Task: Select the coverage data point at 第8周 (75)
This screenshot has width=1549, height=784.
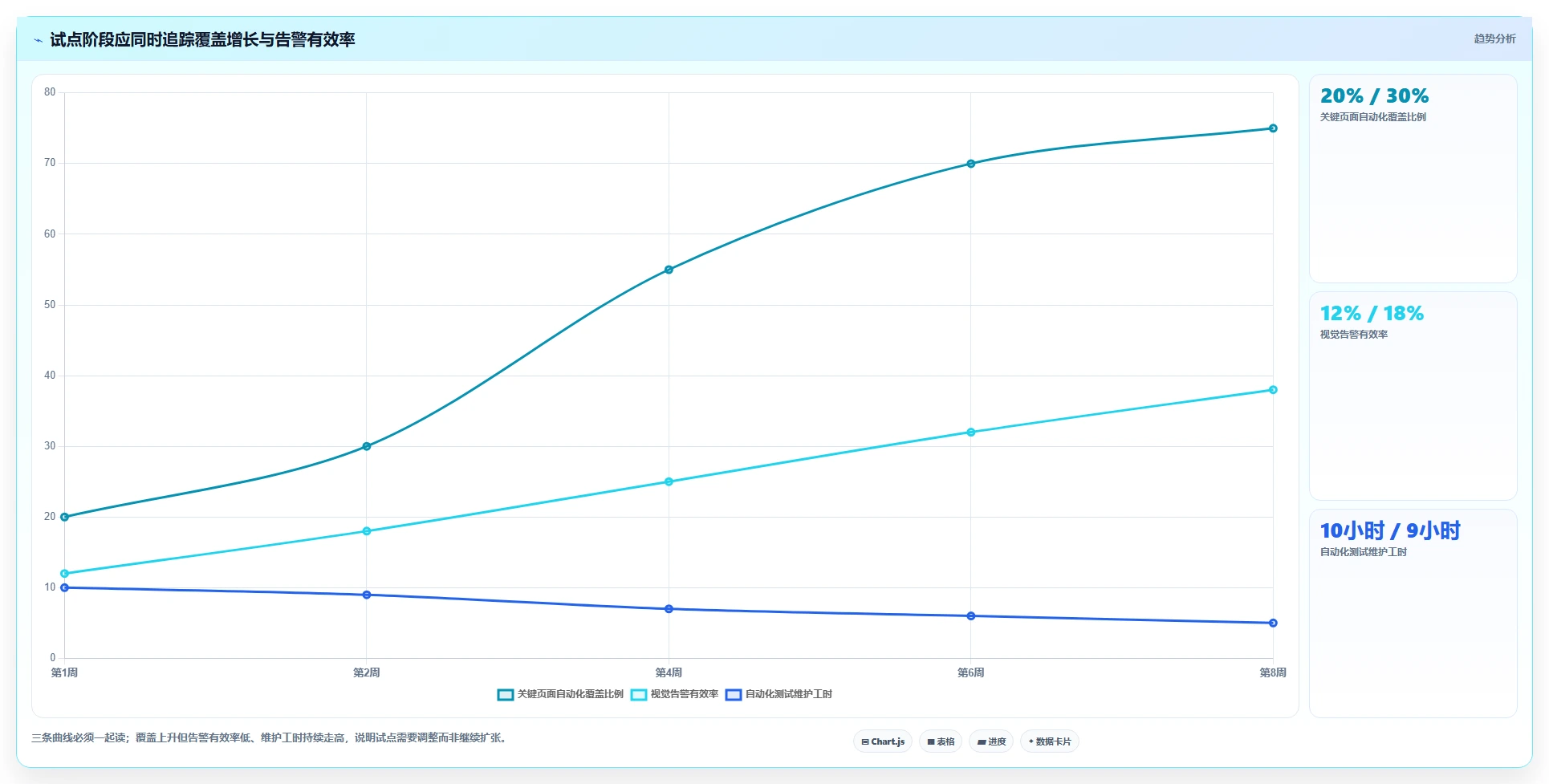Action: click(x=1273, y=128)
